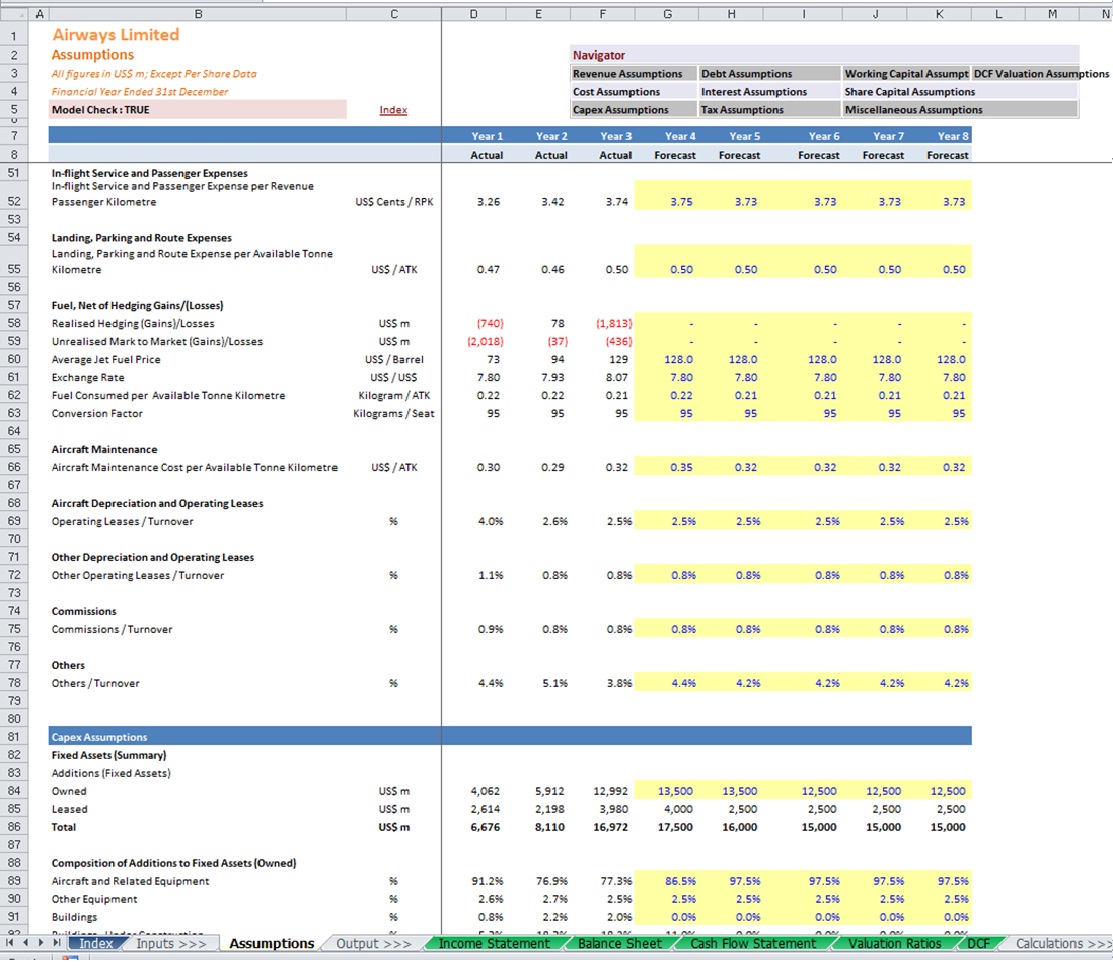The height and width of the screenshot is (969, 1113).
Task: Switch to the Index sheet tab
Action: [x=96, y=943]
